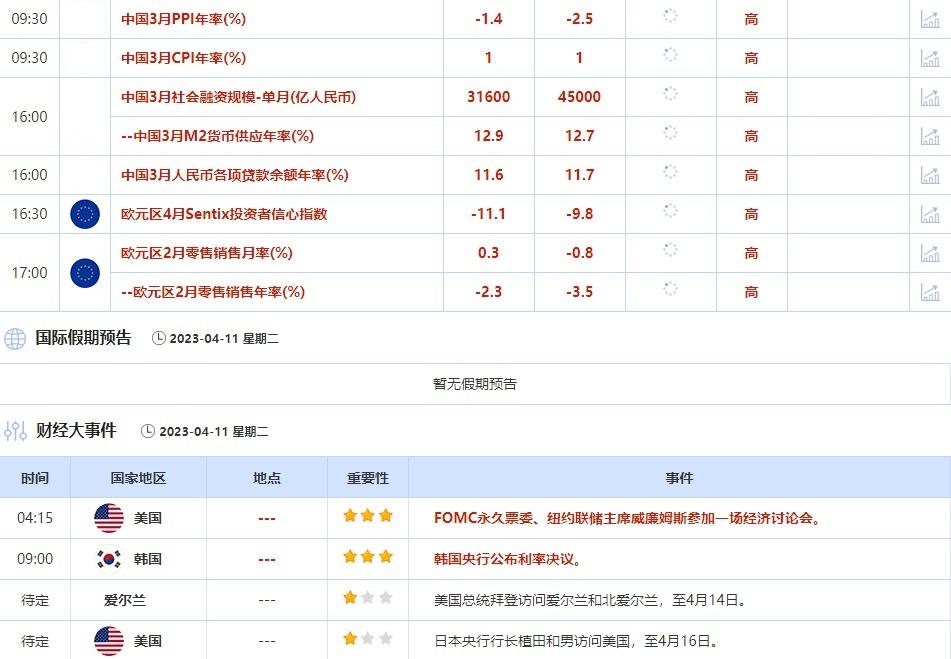Select the 财经大事件 section title
This screenshot has height=659, width=951.
(76, 430)
